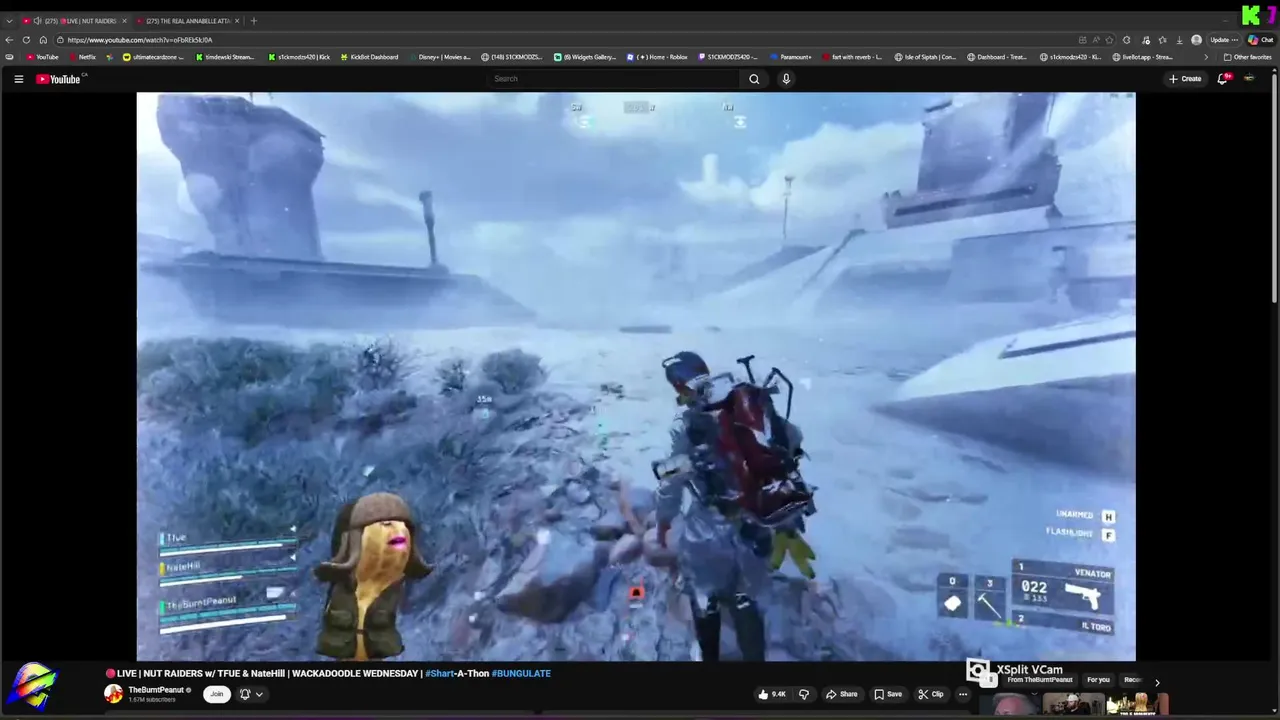This screenshot has width=1280, height=720.
Task: Open the liveBot.app bookmark
Action: click(x=1141, y=57)
